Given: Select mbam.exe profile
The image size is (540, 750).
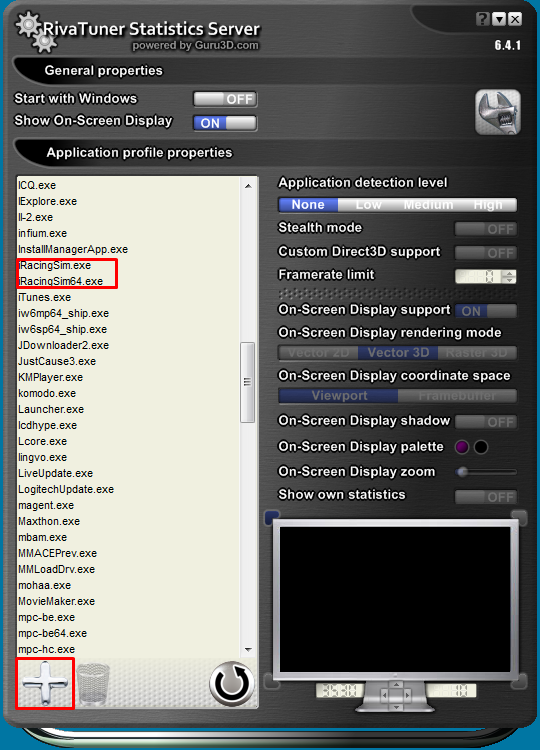Looking at the screenshot, I should point(43,538).
